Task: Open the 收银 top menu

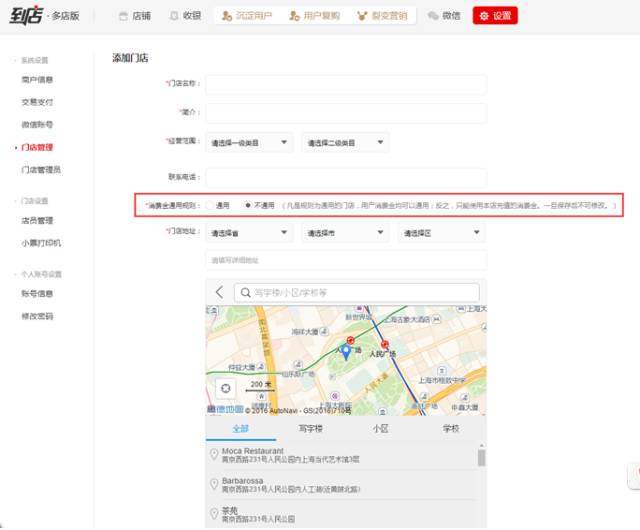Action: click(x=186, y=16)
